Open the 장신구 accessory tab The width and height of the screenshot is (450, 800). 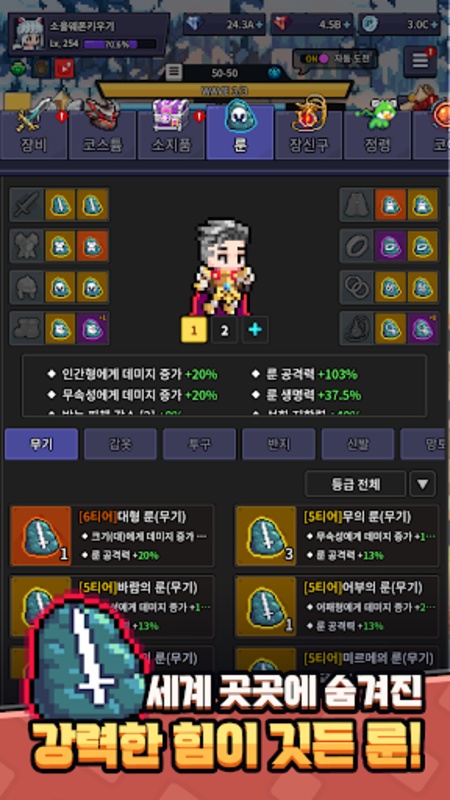click(x=309, y=135)
